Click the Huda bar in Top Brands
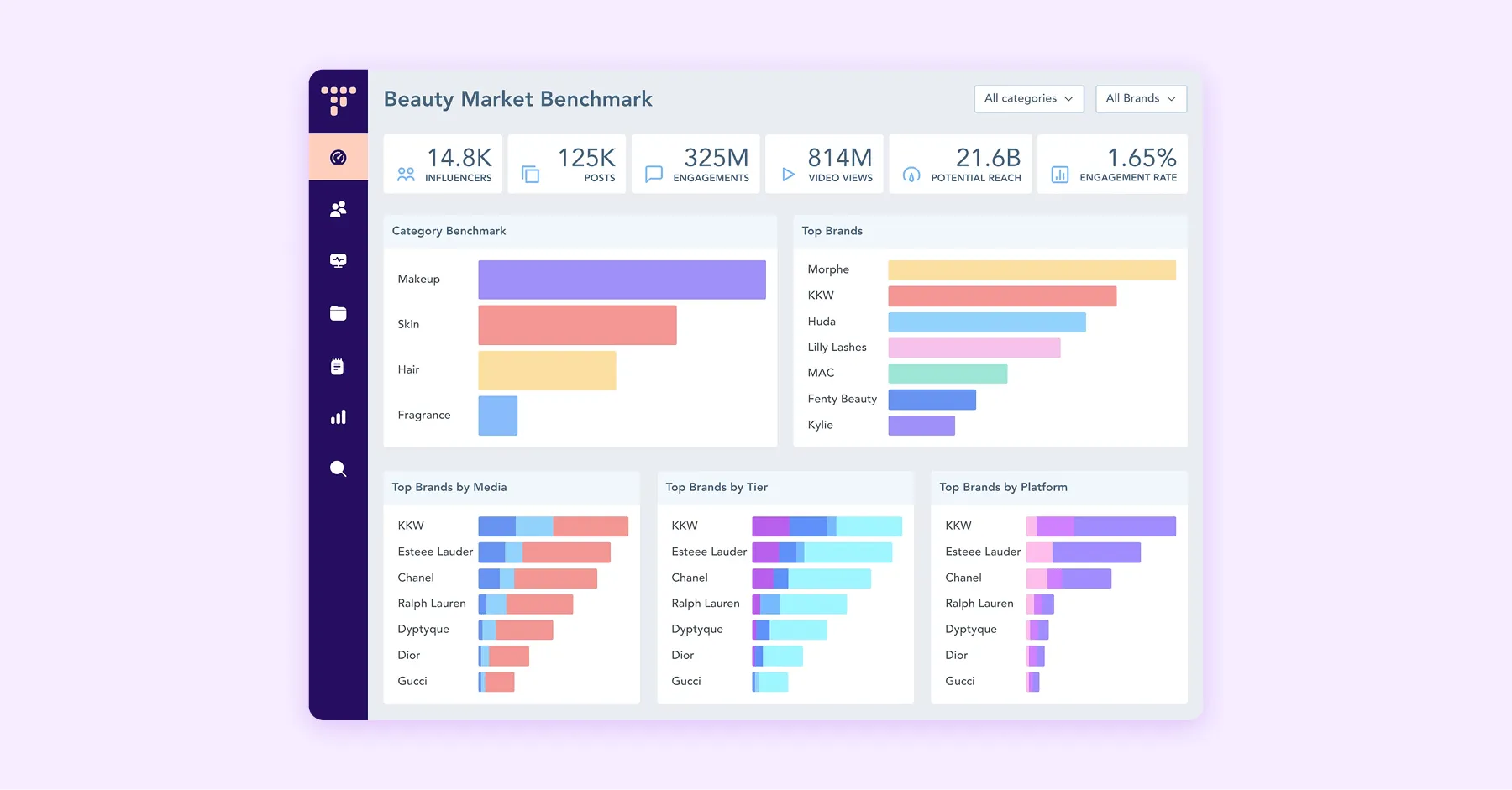The image size is (1512, 790). click(987, 322)
